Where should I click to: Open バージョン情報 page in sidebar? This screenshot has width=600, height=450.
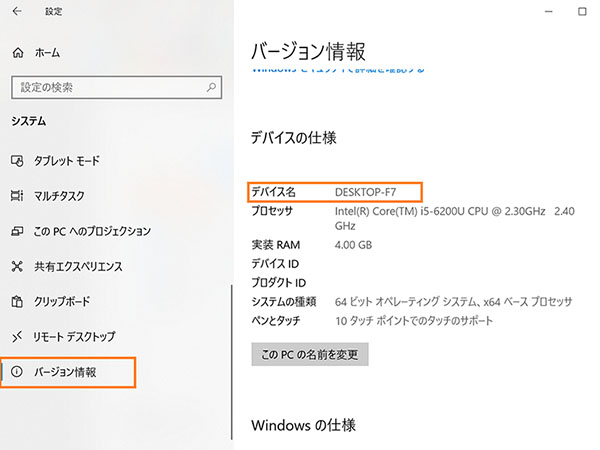pyautogui.click(x=68, y=372)
